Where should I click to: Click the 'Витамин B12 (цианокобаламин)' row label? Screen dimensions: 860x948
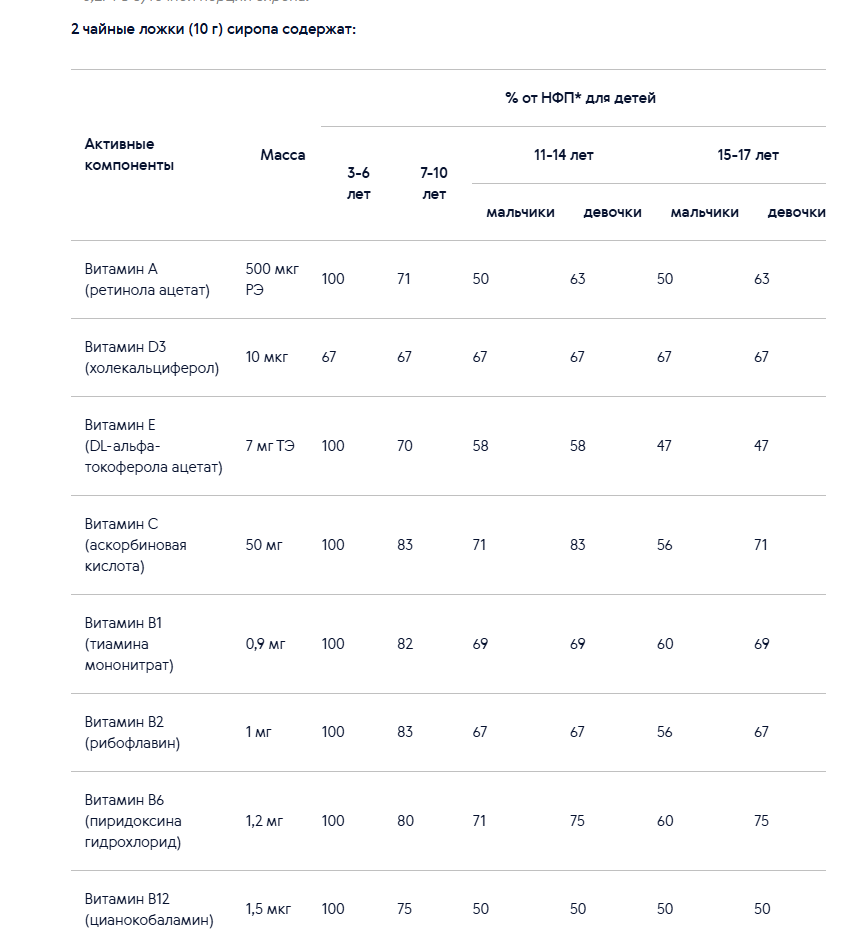click(149, 909)
